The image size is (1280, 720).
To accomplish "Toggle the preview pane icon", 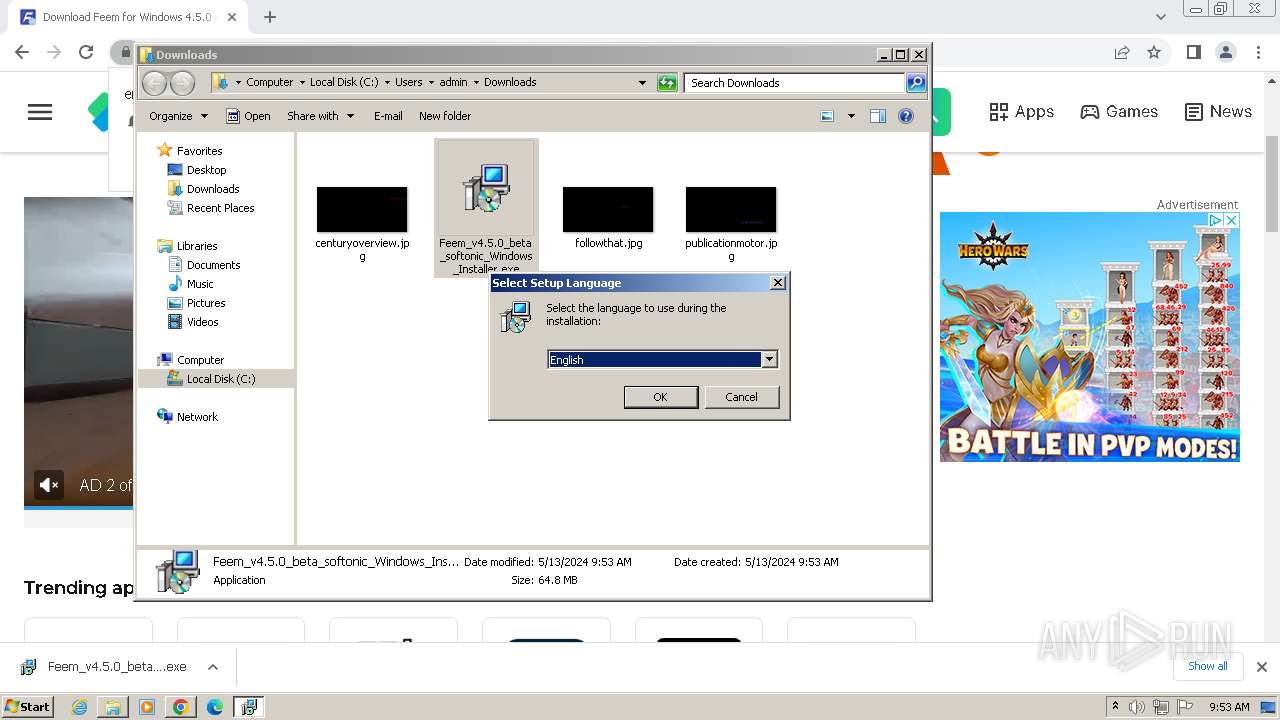I will (x=878, y=116).
